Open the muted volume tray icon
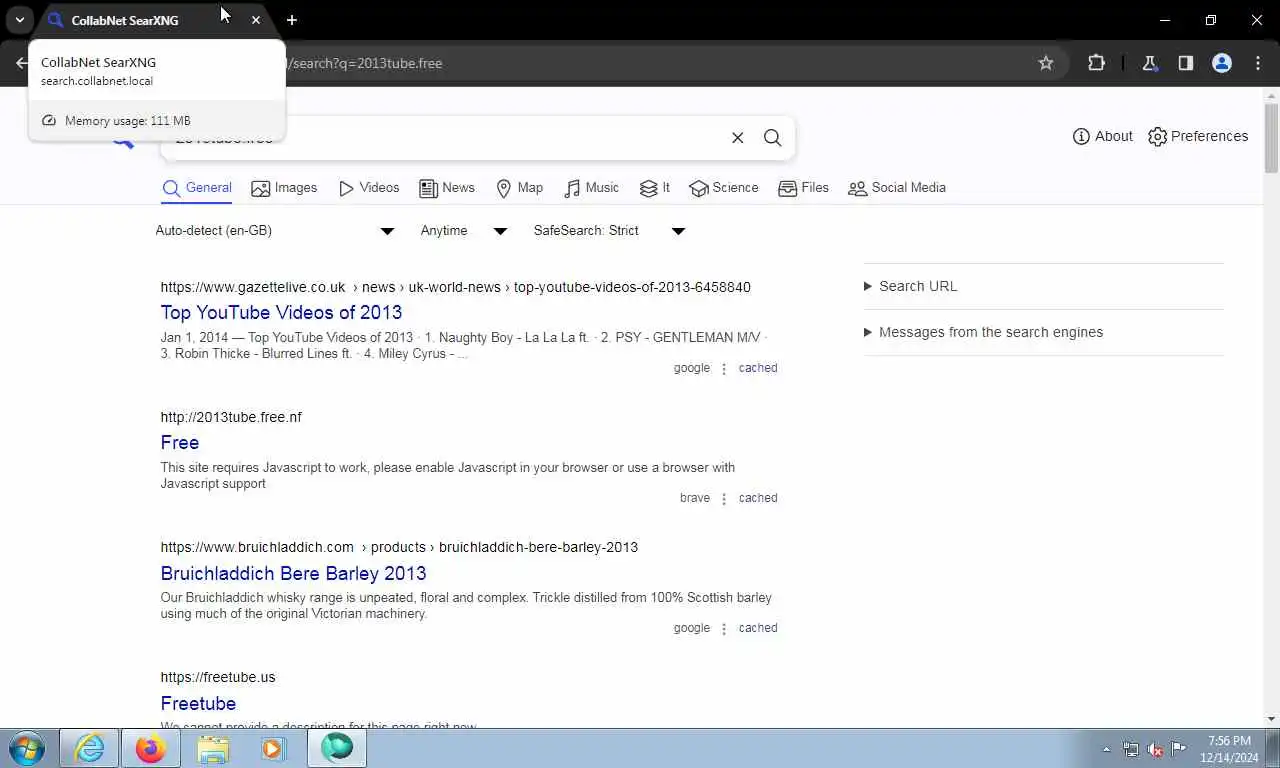This screenshot has height=768, width=1280. [x=1155, y=749]
